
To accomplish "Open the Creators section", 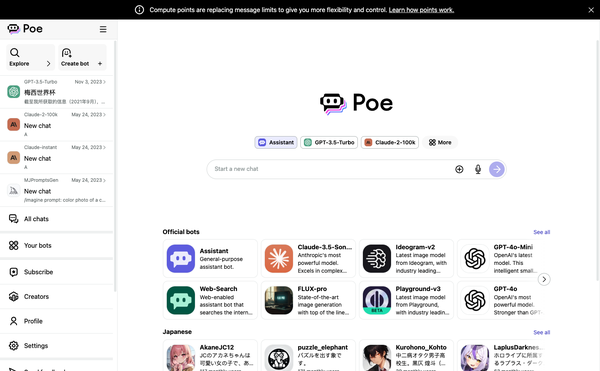I will [57, 296].
